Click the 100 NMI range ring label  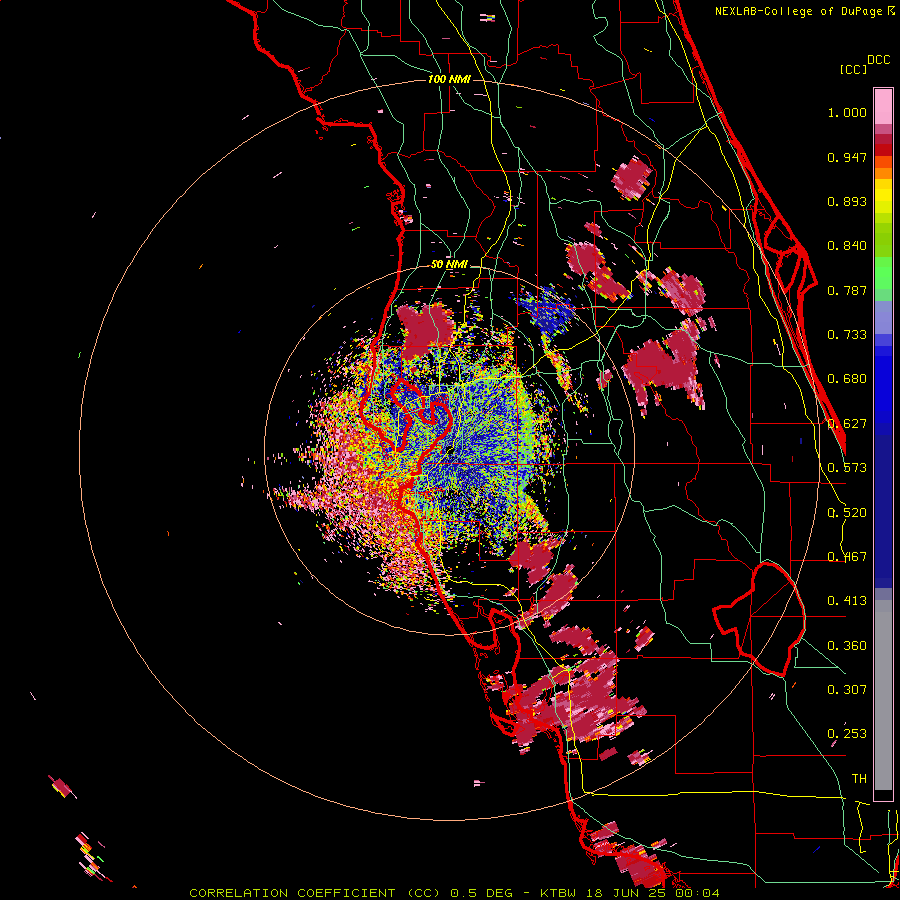click(x=449, y=79)
